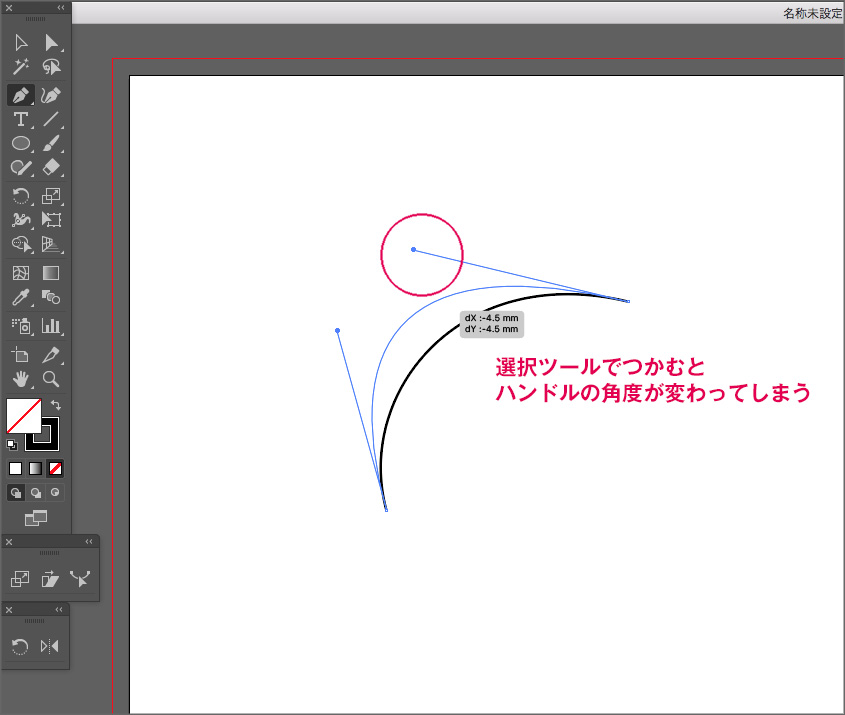Viewport: 845px width, 715px height.
Task: Select the Scale tool in main toolbar
Action: [x=51, y=196]
